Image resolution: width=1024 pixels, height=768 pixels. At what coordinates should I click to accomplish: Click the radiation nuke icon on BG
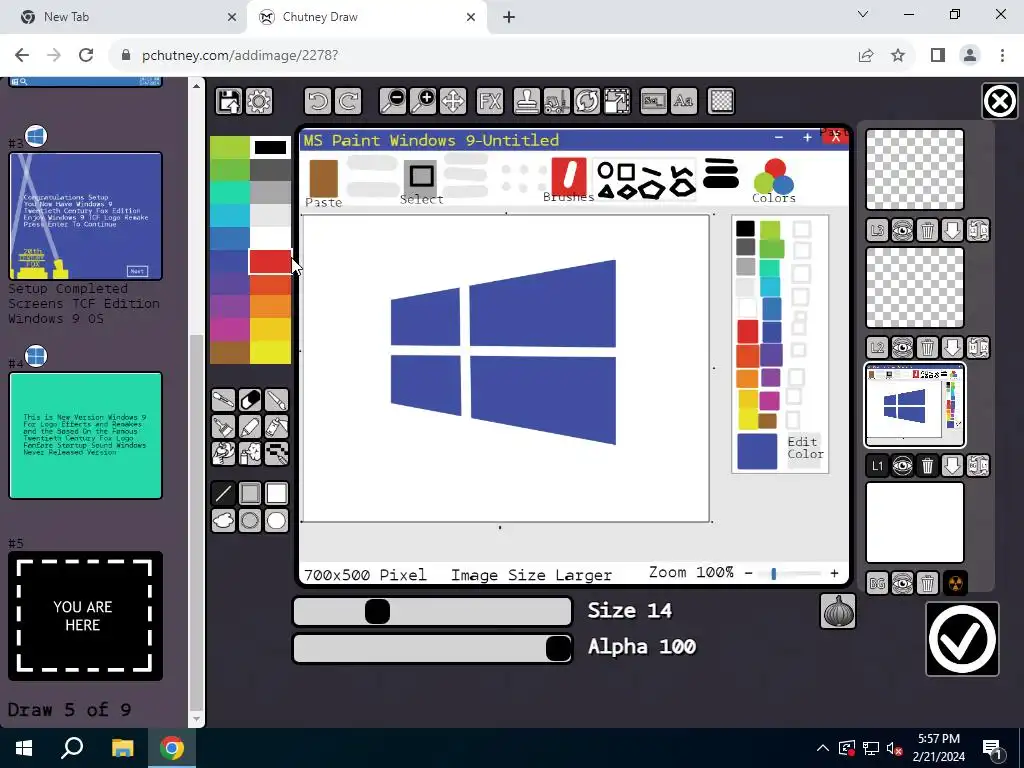(x=955, y=583)
